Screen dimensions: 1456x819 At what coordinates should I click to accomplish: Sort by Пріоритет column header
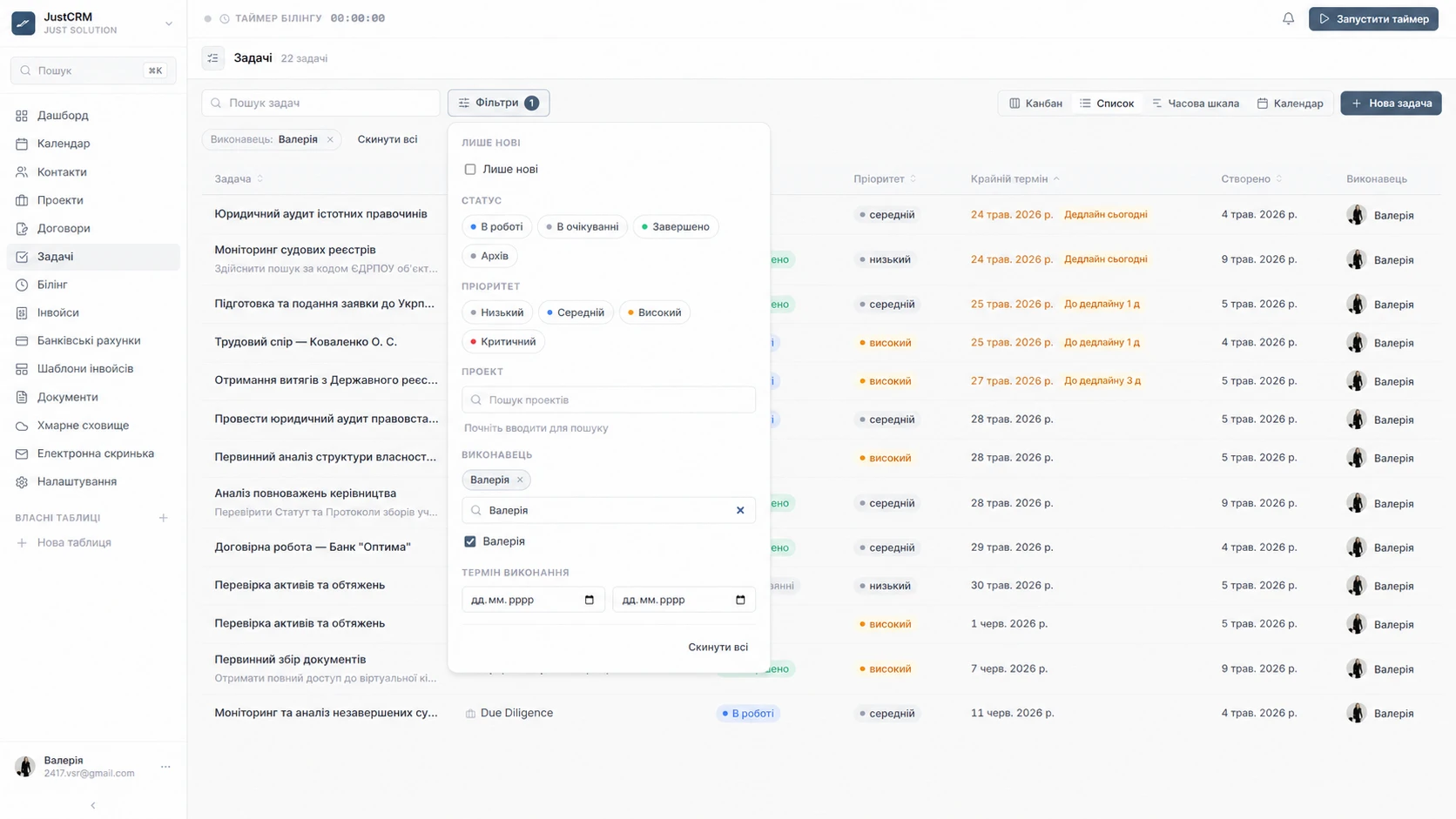[x=885, y=178]
